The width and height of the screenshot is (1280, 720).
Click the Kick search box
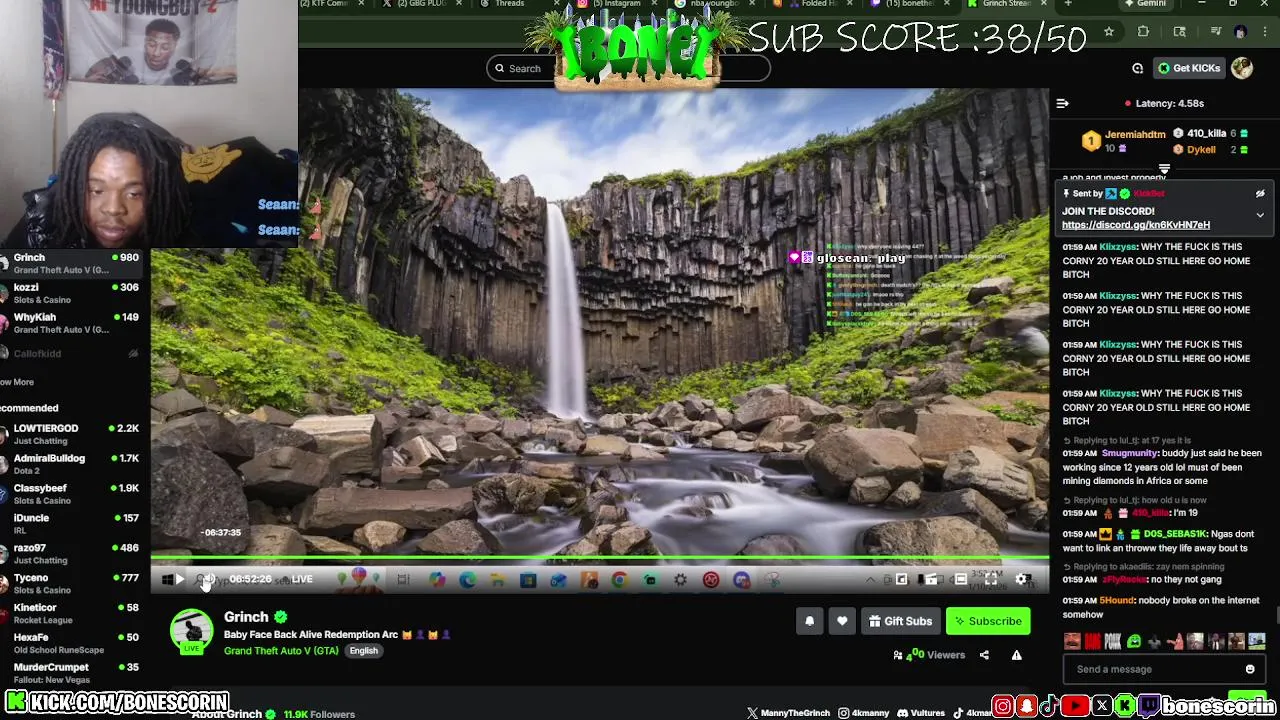coord(628,68)
